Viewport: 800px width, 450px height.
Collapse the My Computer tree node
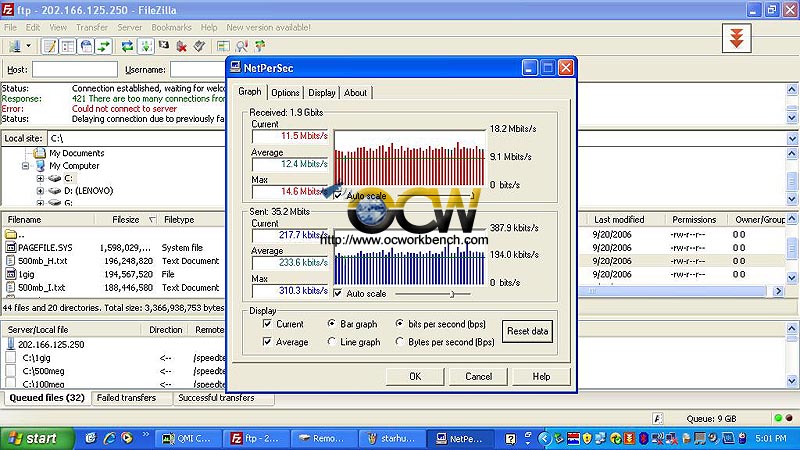[x=26, y=166]
